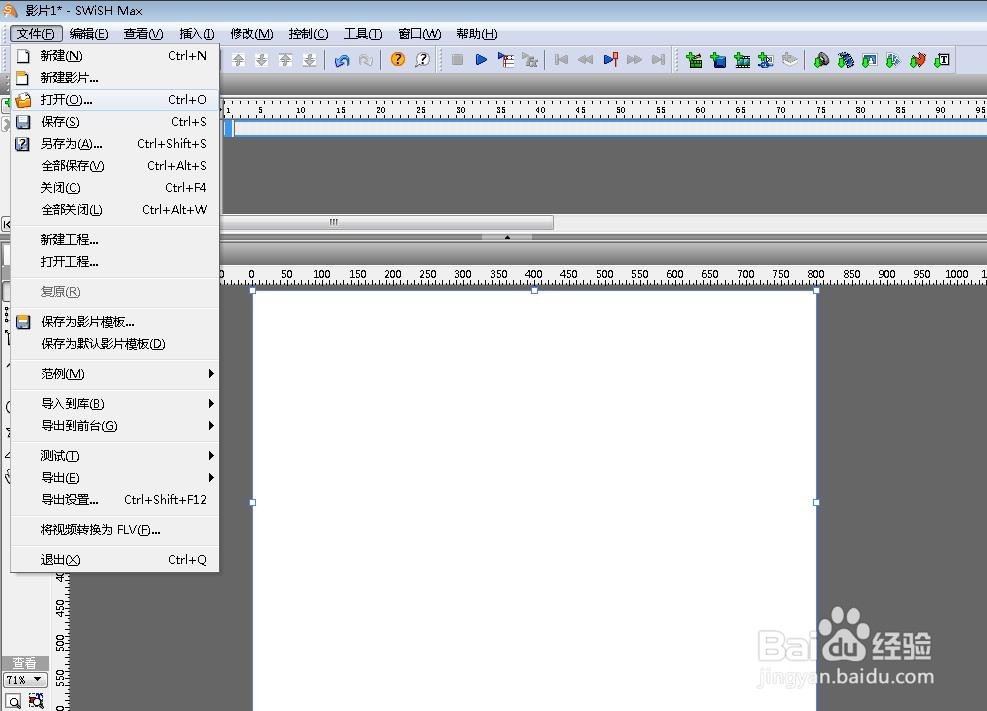Click the Undo icon in toolbar
The image size is (987, 711).
(x=342, y=60)
